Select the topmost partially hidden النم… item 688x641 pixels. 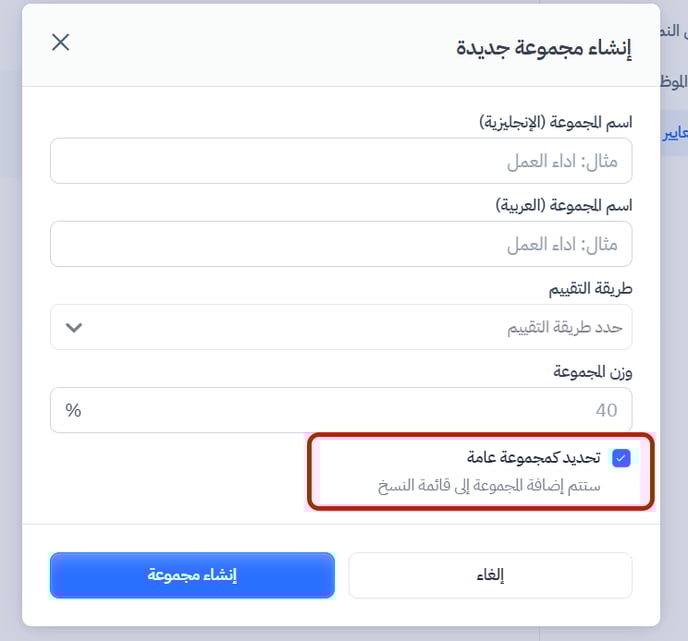674,31
